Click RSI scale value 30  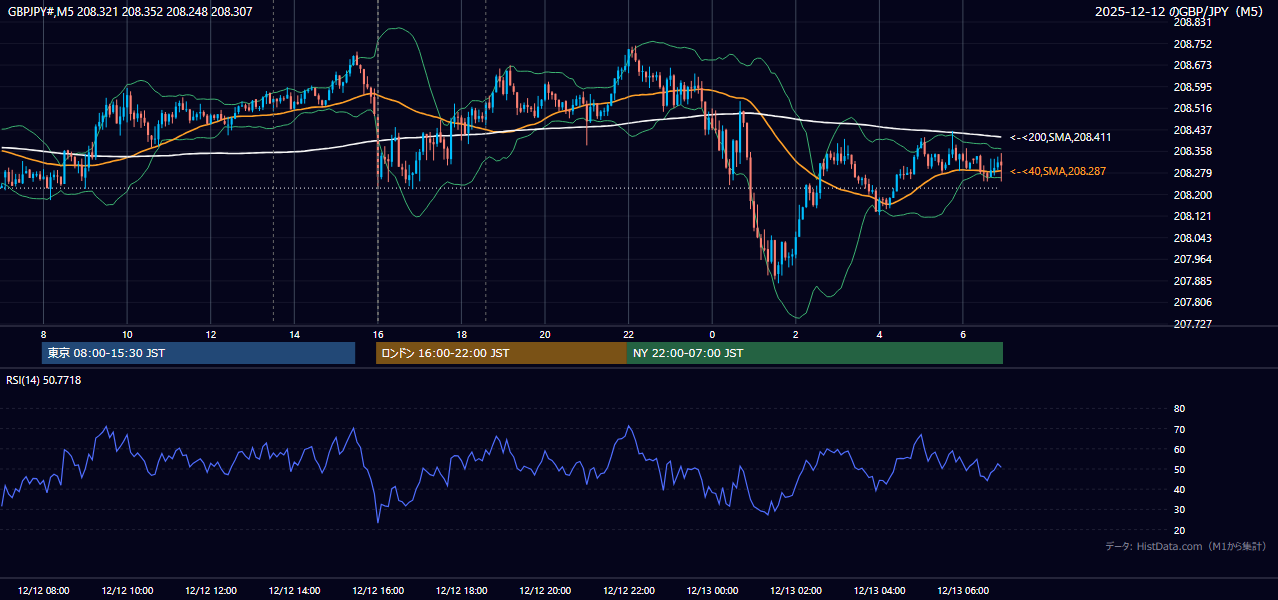pyautogui.click(x=1179, y=510)
